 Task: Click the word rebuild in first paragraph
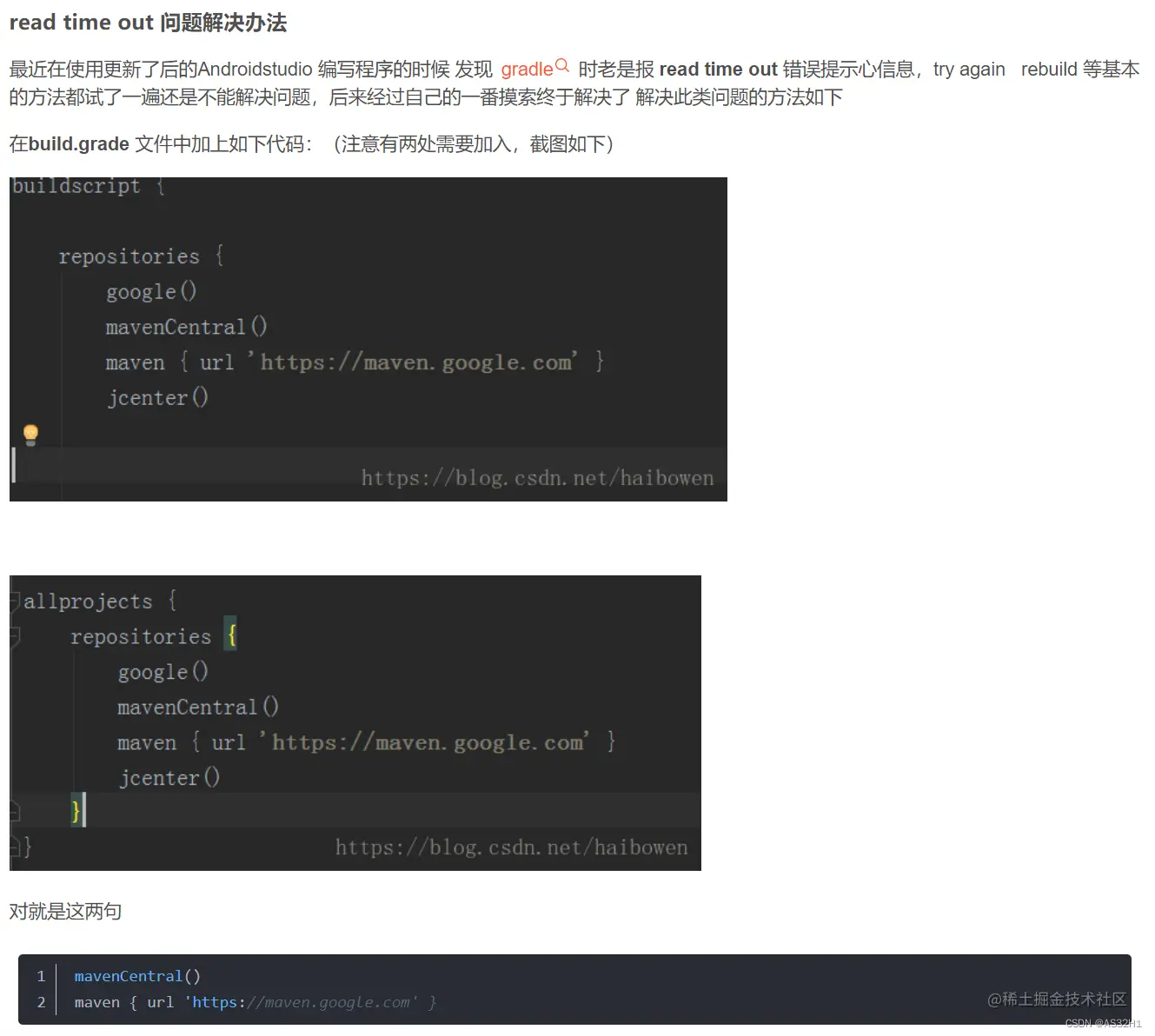pyautogui.click(x=1049, y=70)
